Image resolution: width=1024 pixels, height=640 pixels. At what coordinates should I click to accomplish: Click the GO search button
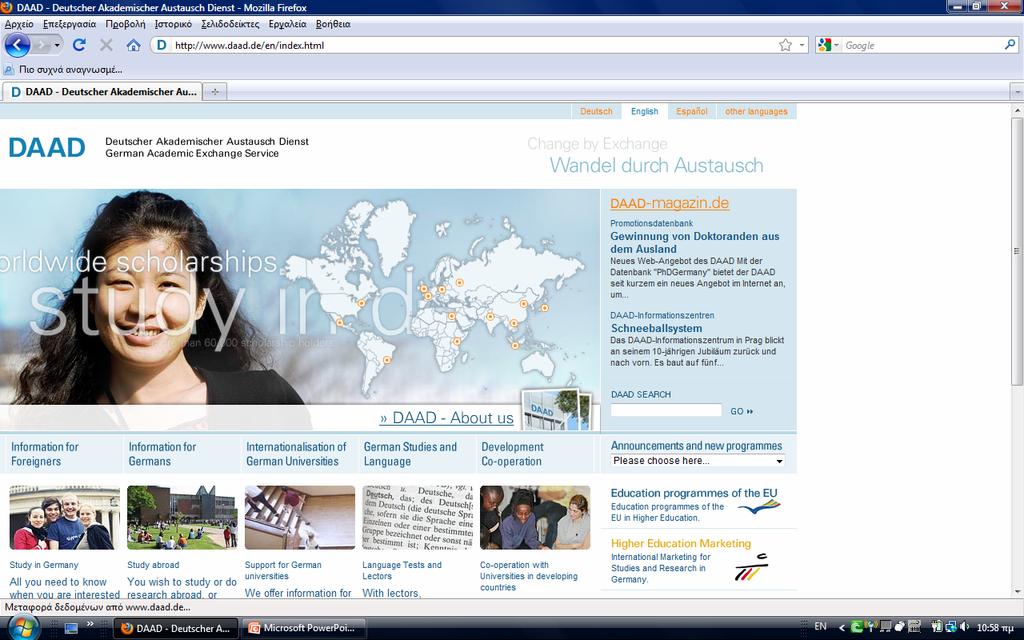(741, 411)
